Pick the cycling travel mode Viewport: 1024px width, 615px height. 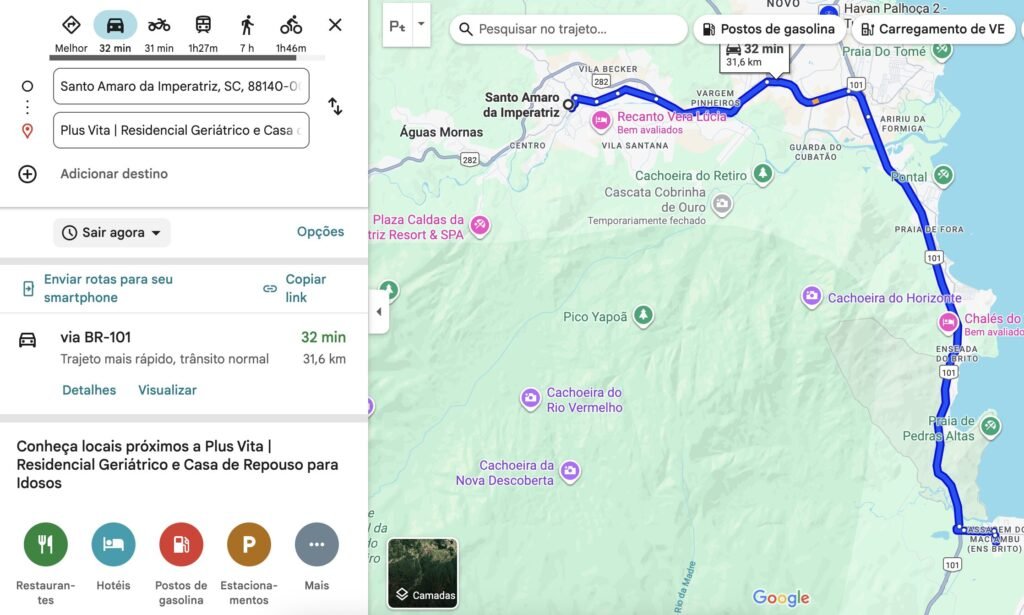click(x=291, y=26)
